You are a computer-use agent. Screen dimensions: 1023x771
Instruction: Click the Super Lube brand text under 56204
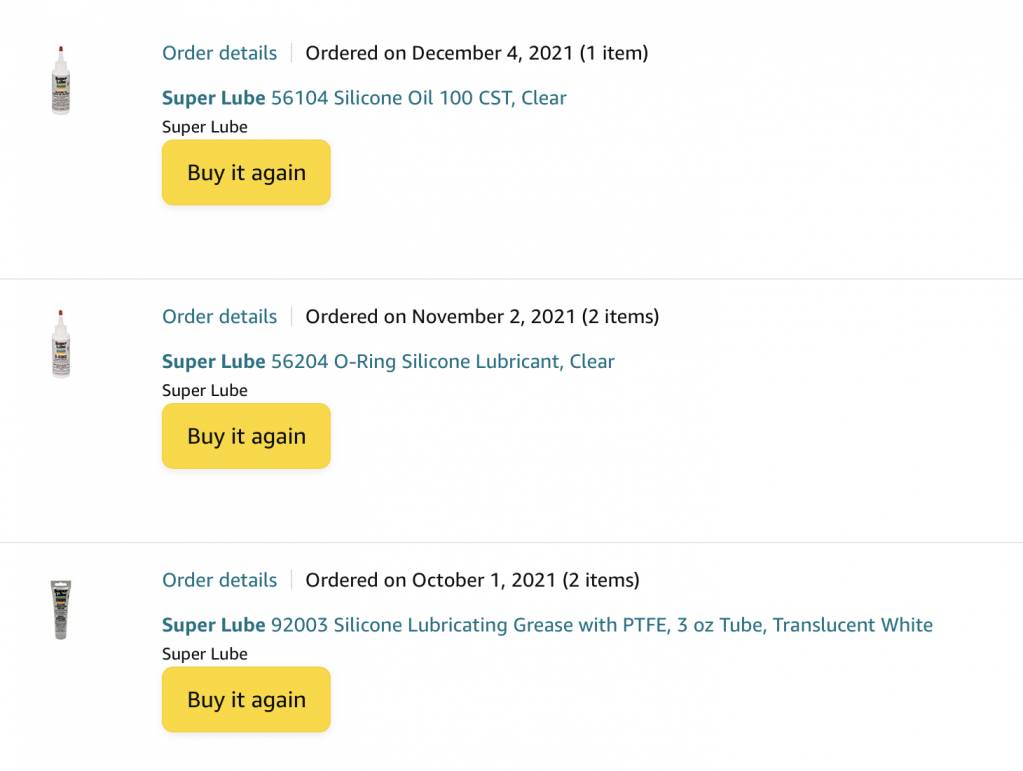(x=205, y=390)
